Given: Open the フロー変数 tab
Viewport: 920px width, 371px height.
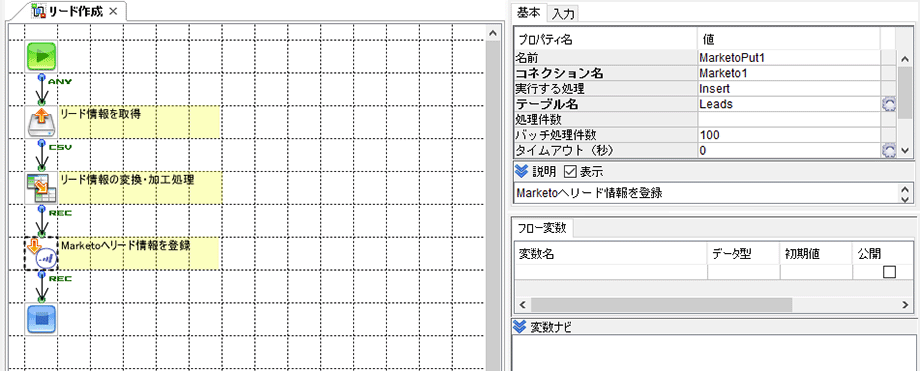Looking at the screenshot, I should (543, 228).
